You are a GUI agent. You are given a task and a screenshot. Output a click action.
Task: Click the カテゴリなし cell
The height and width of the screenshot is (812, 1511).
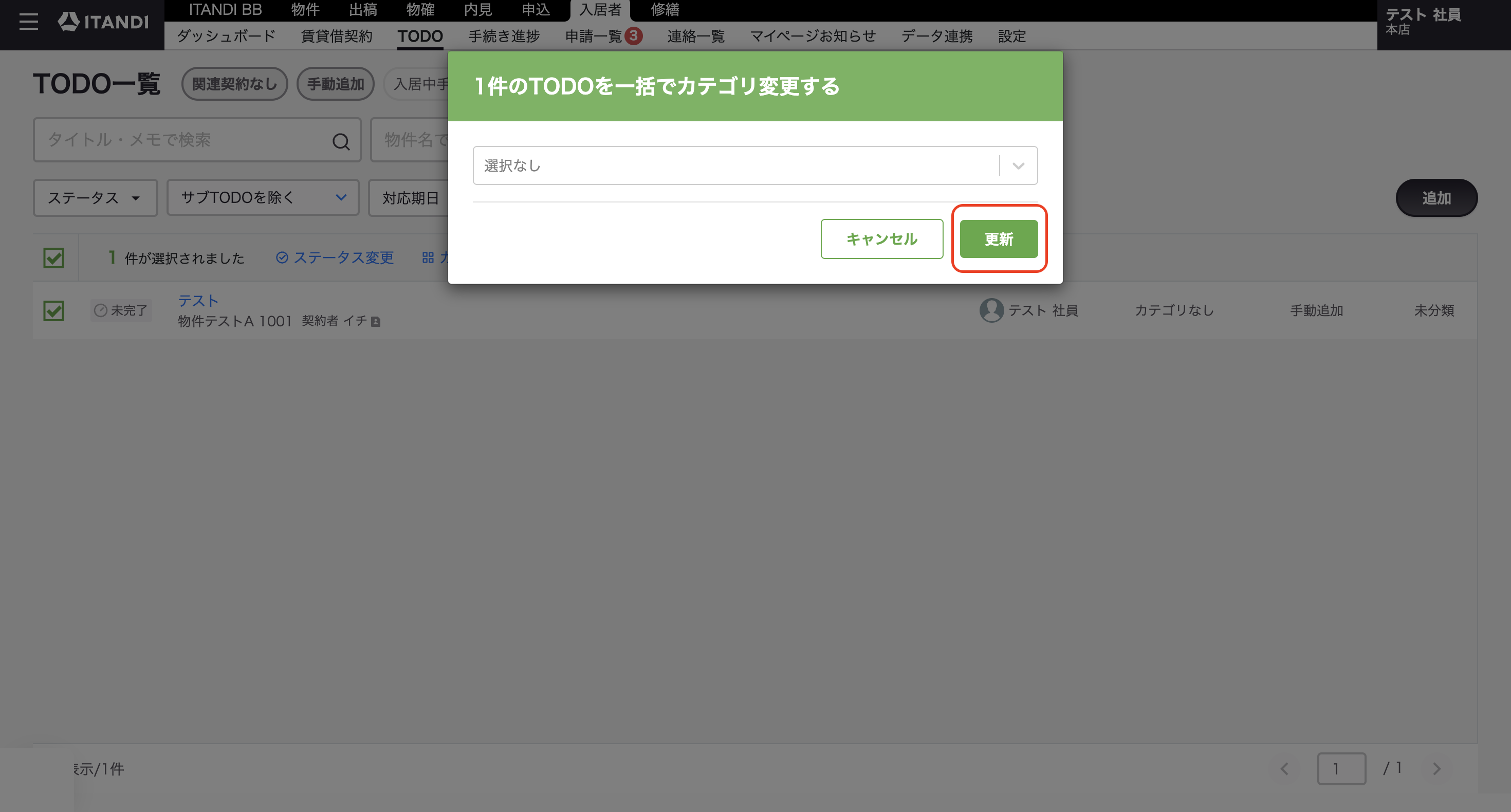pos(1174,310)
